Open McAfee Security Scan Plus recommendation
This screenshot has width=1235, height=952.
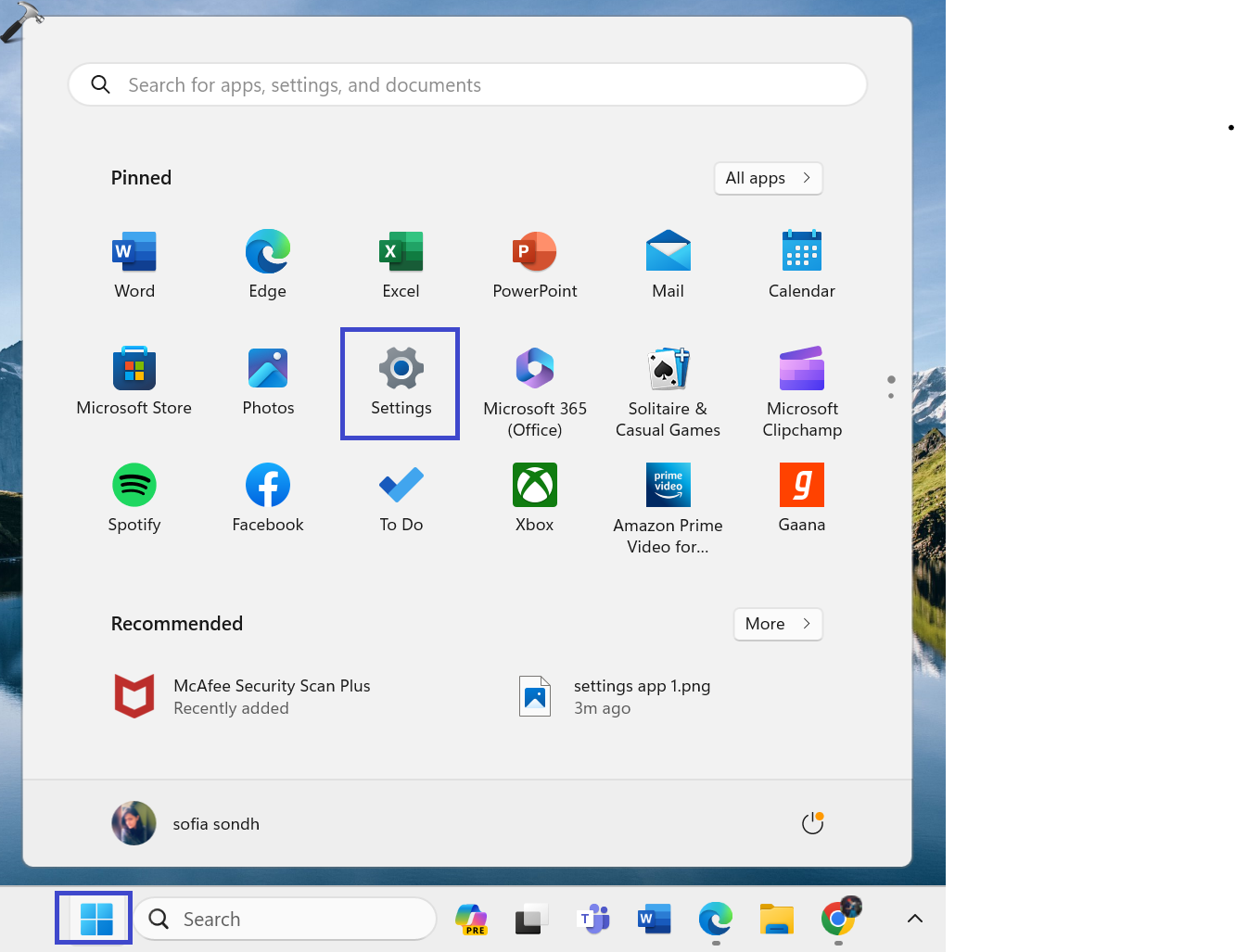[x=243, y=696]
